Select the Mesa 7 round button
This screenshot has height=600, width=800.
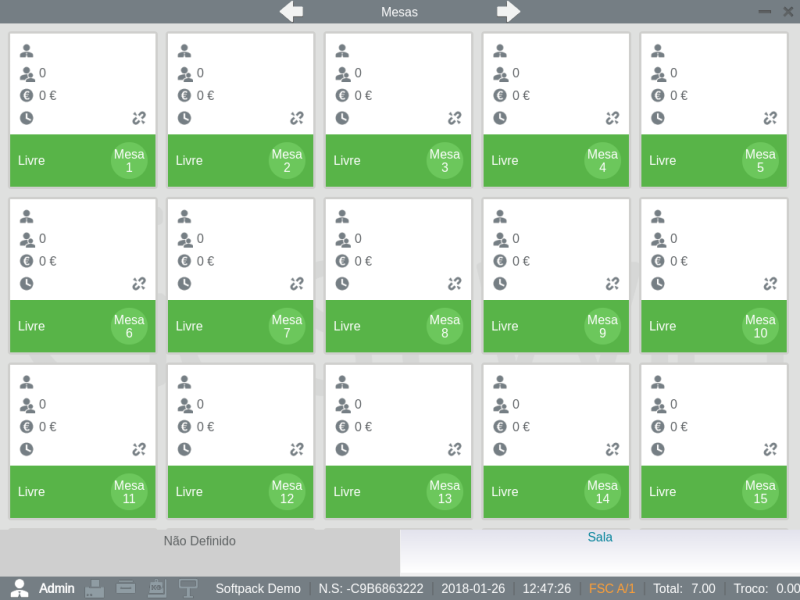(x=287, y=326)
